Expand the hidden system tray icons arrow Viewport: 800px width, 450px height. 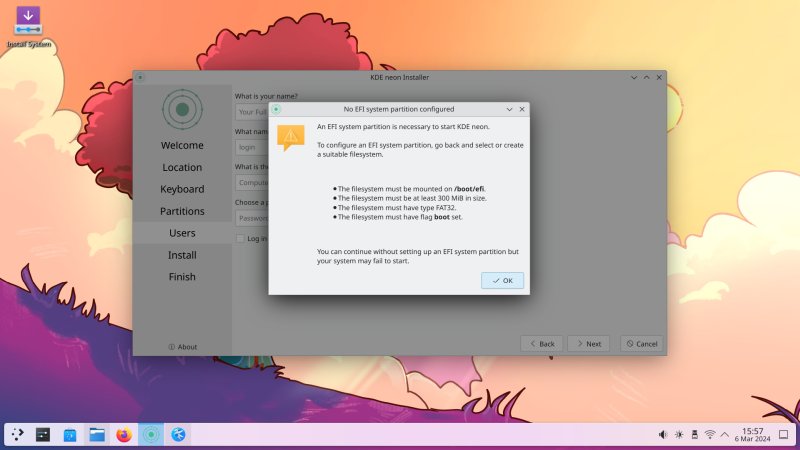click(724, 435)
